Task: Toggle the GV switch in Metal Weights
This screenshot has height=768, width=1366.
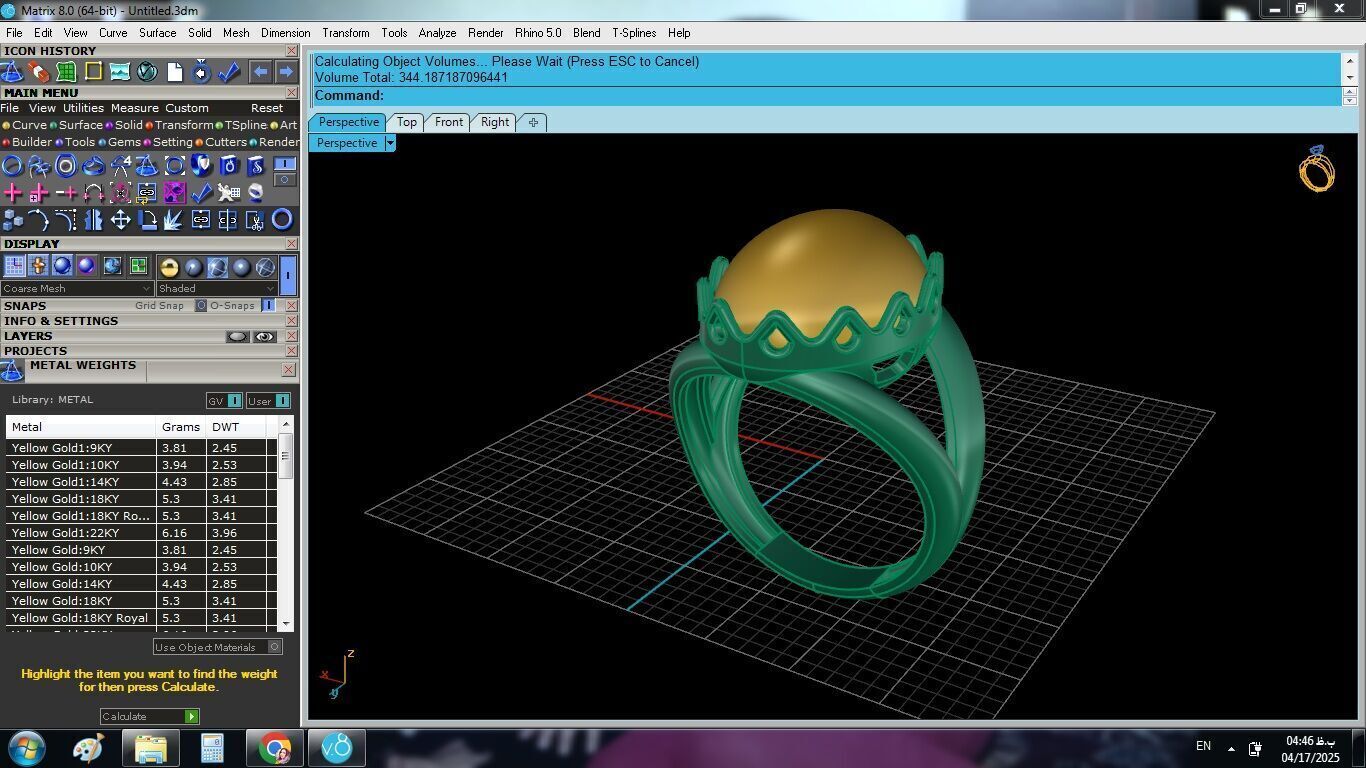Action: (234, 401)
